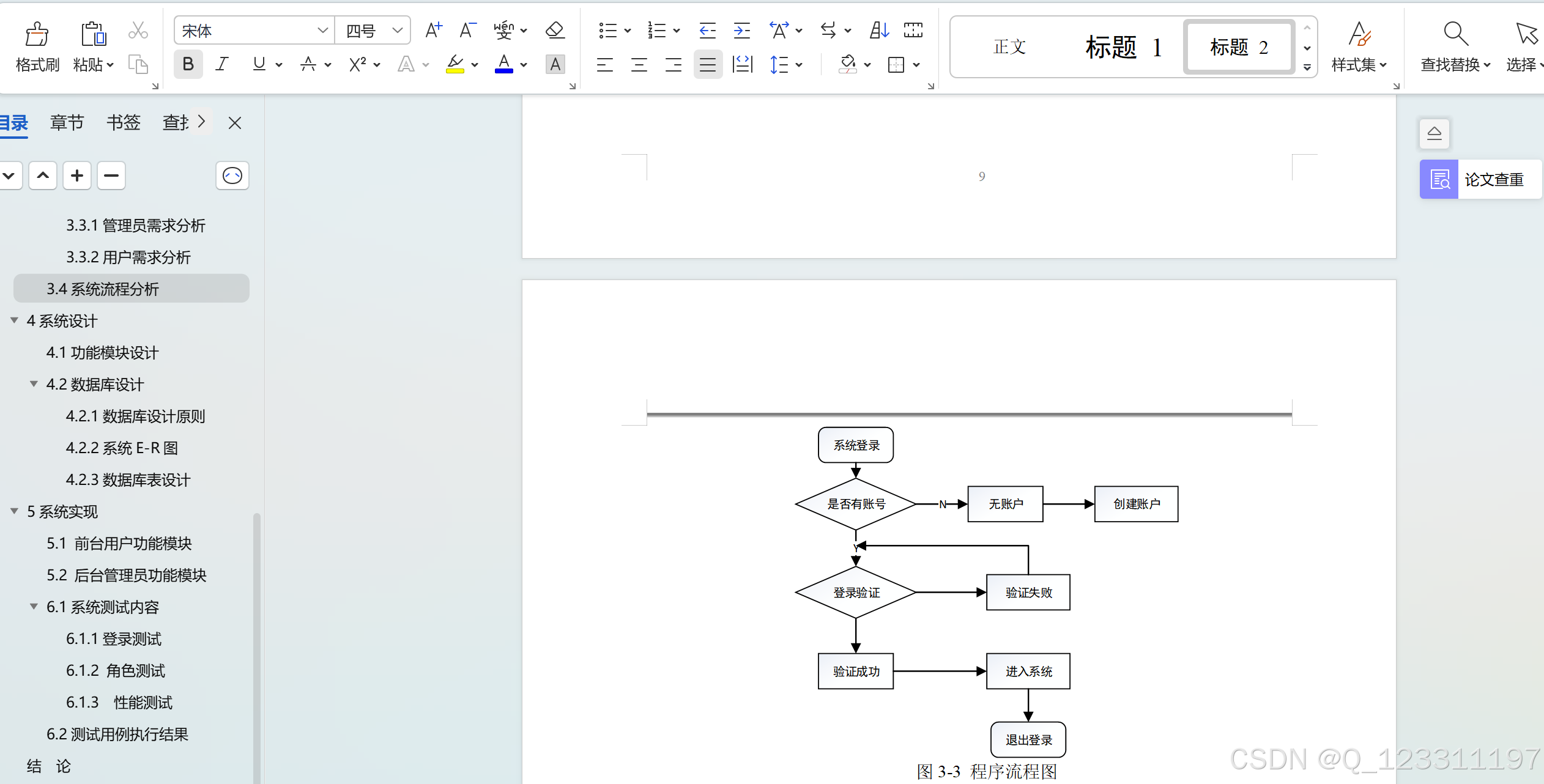Switch to the 书签 tab
Image resolution: width=1544 pixels, height=784 pixels.
[x=124, y=123]
